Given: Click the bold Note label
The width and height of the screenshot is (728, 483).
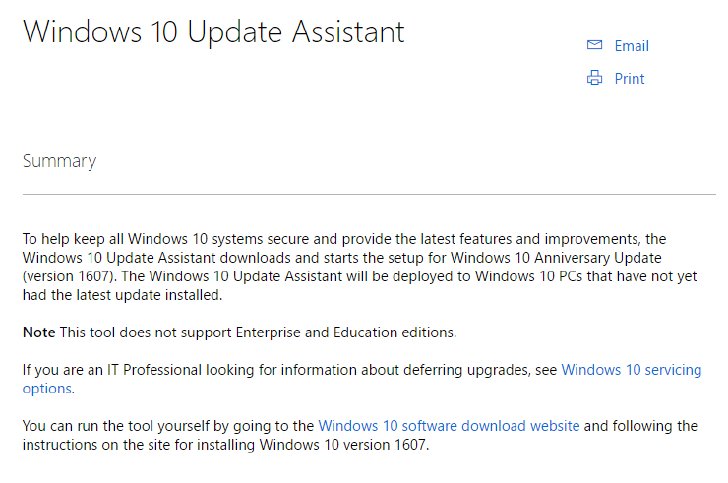Looking at the screenshot, I should tap(39, 333).
